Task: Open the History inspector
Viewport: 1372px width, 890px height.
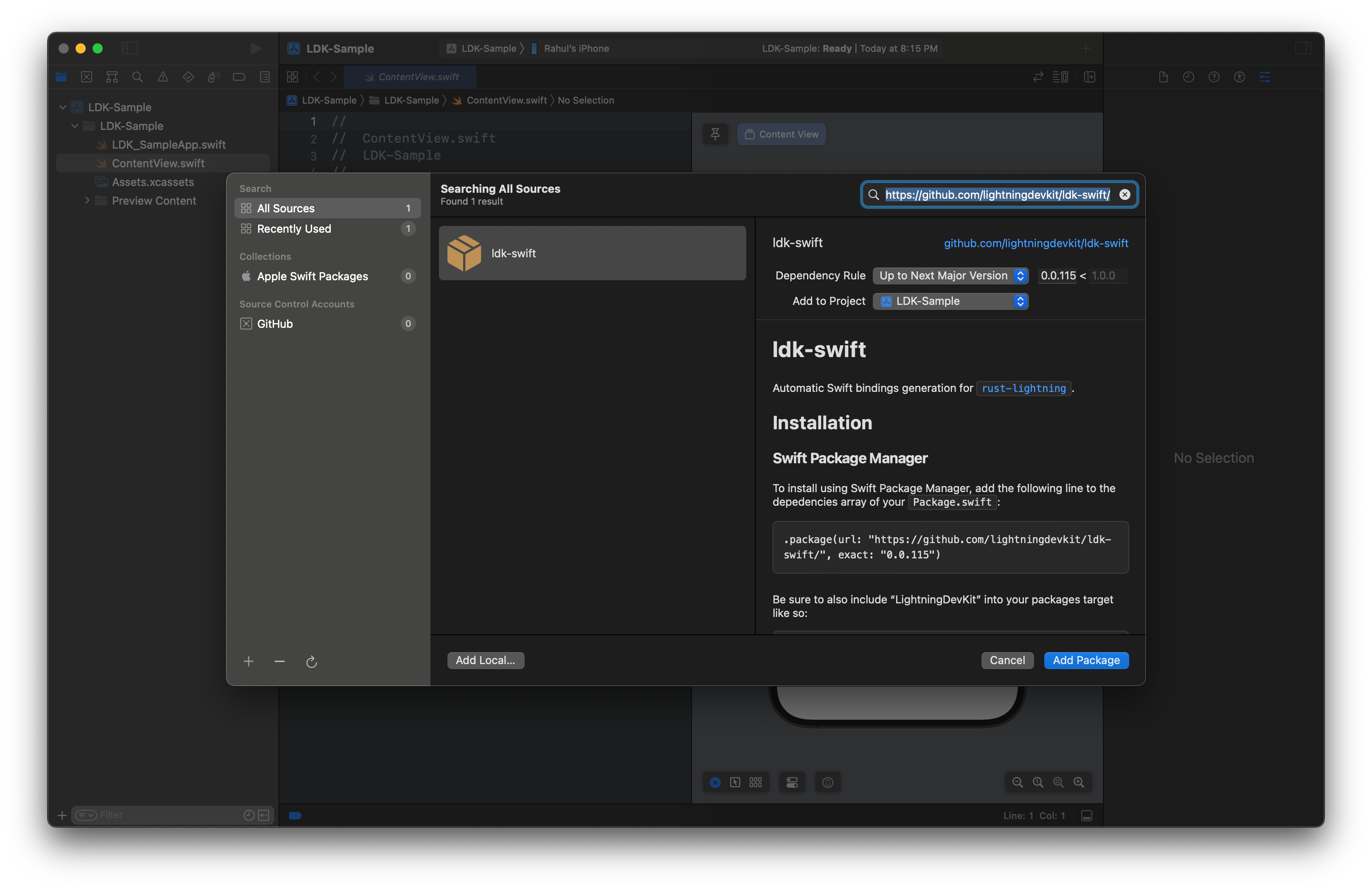Action: (1188, 77)
